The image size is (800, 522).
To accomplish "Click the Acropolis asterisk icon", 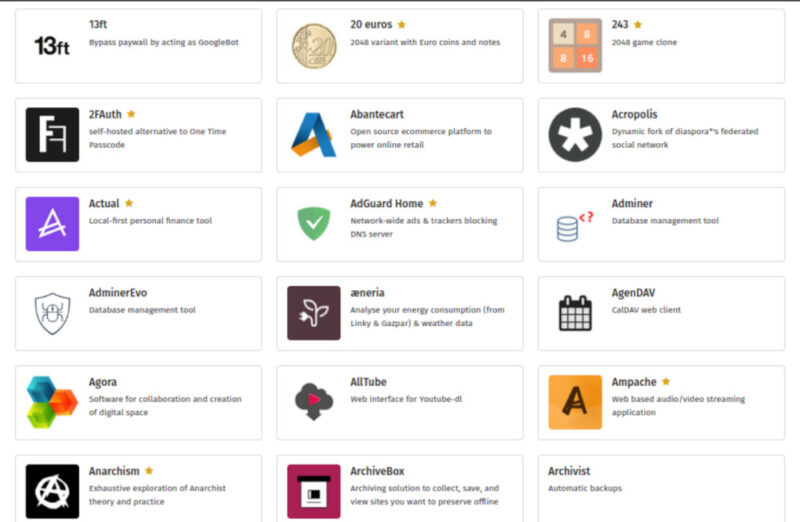I will tap(575, 135).
